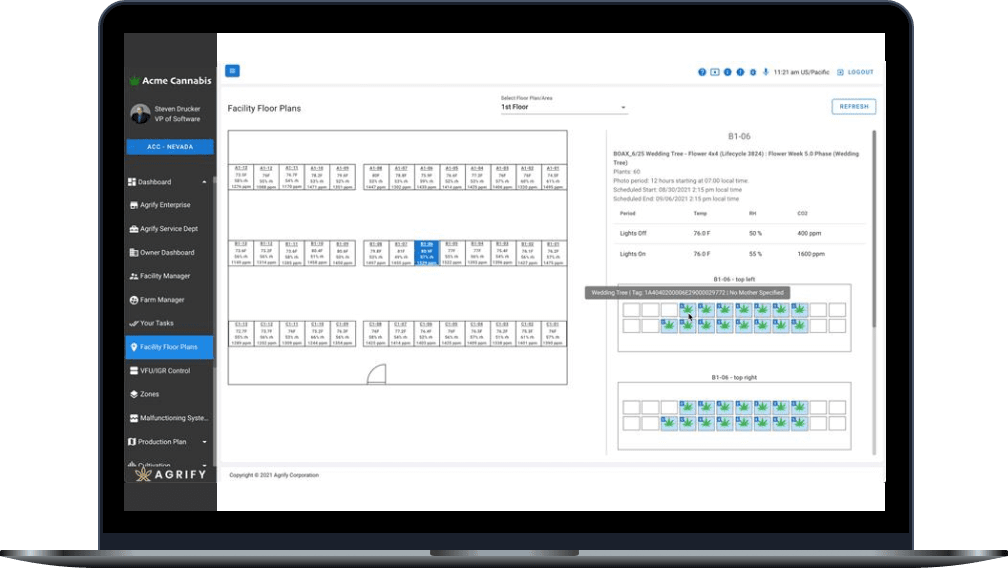The height and width of the screenshot is (568, 1008).
Task: Click the Agrify Service Dept briefcase icon
Action: pyautogui.click(x=134, y=229)
